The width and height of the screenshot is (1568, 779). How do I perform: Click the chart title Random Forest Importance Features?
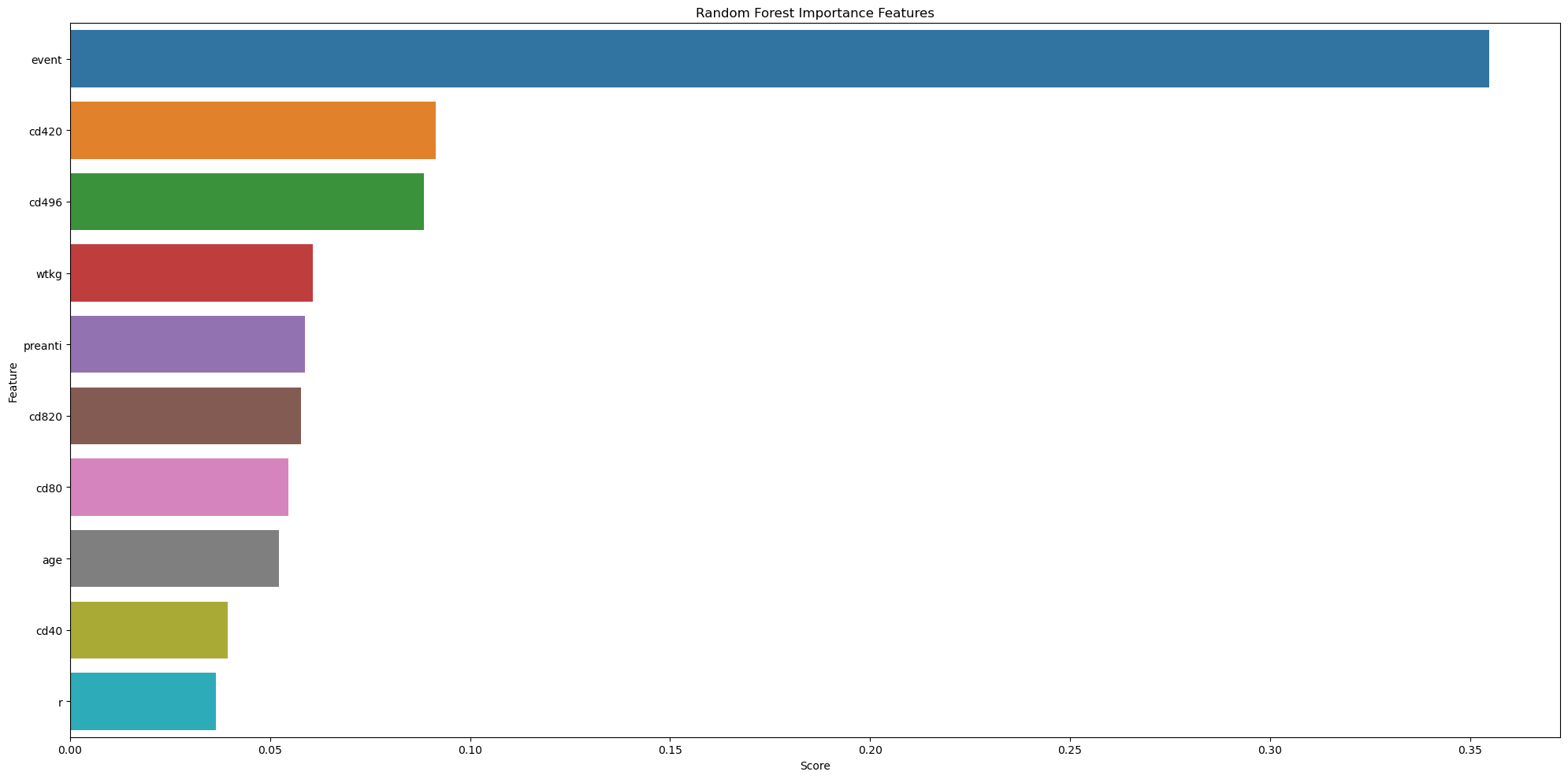[815, 13]
